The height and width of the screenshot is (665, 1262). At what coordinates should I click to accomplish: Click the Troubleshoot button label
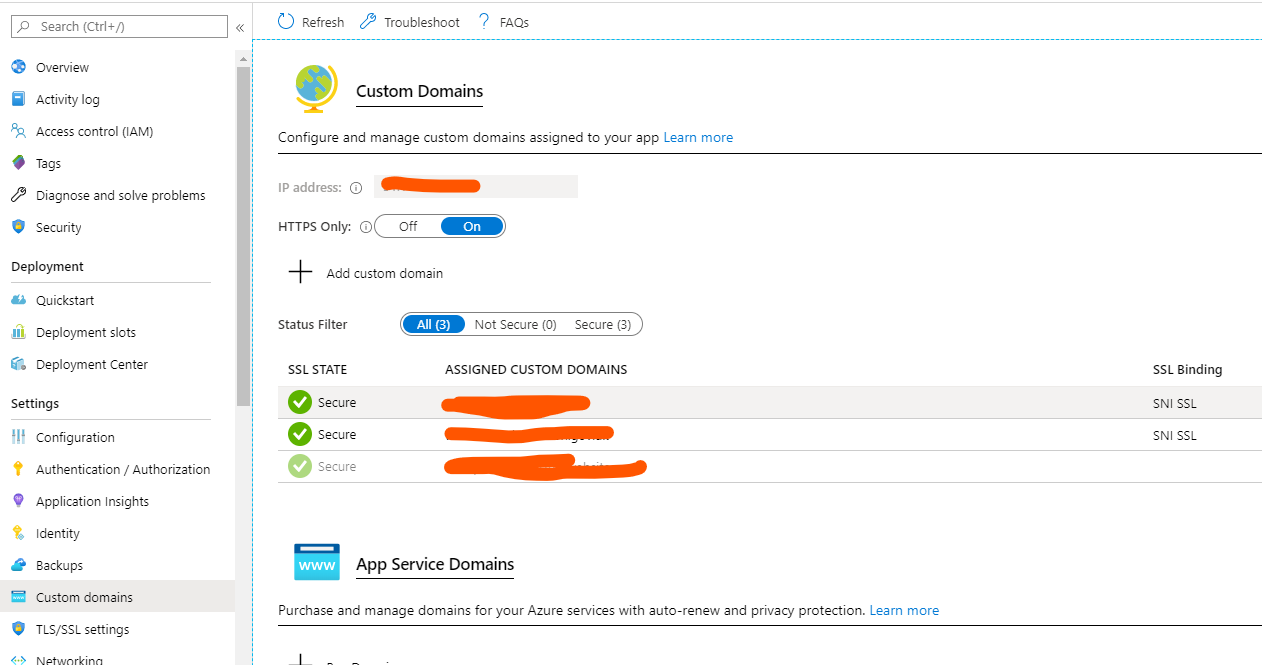point(422,22)
